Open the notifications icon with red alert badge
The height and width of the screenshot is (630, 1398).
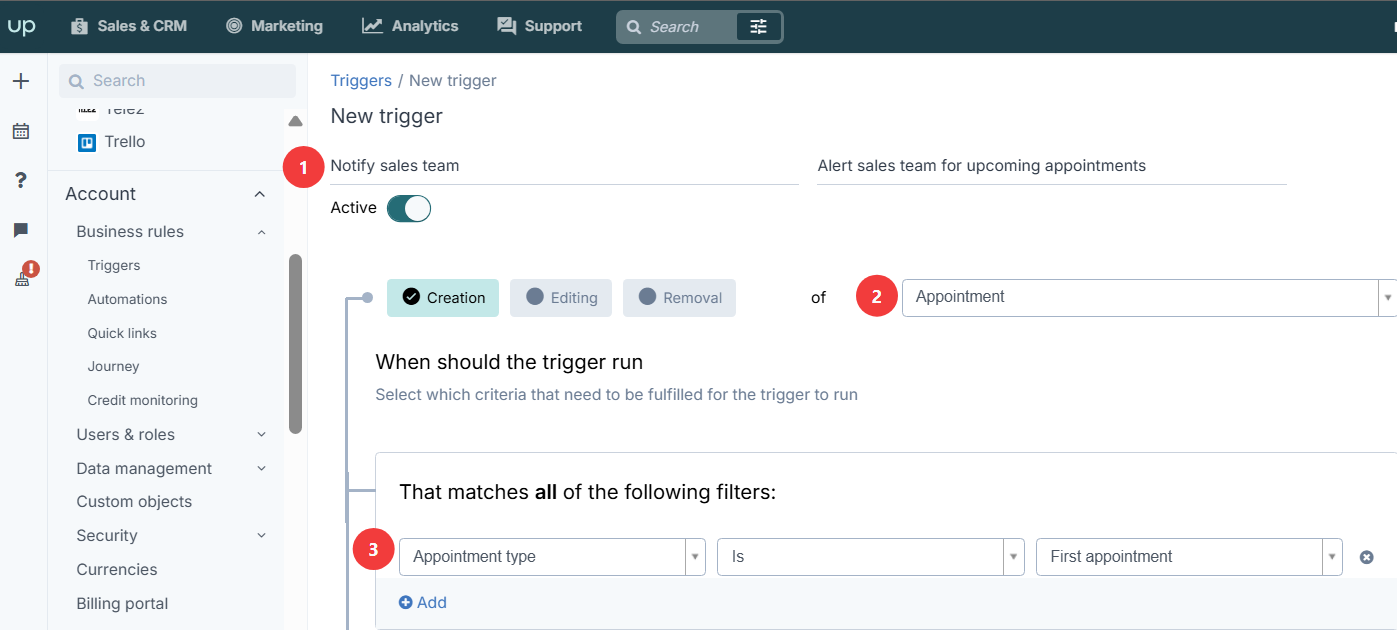tap(25, 275)
